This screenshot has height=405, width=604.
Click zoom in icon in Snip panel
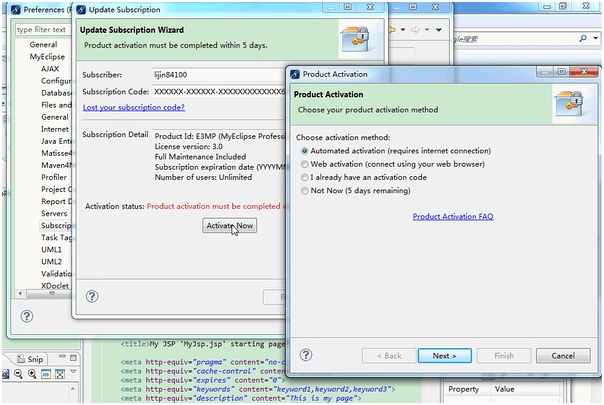[32, 373]
